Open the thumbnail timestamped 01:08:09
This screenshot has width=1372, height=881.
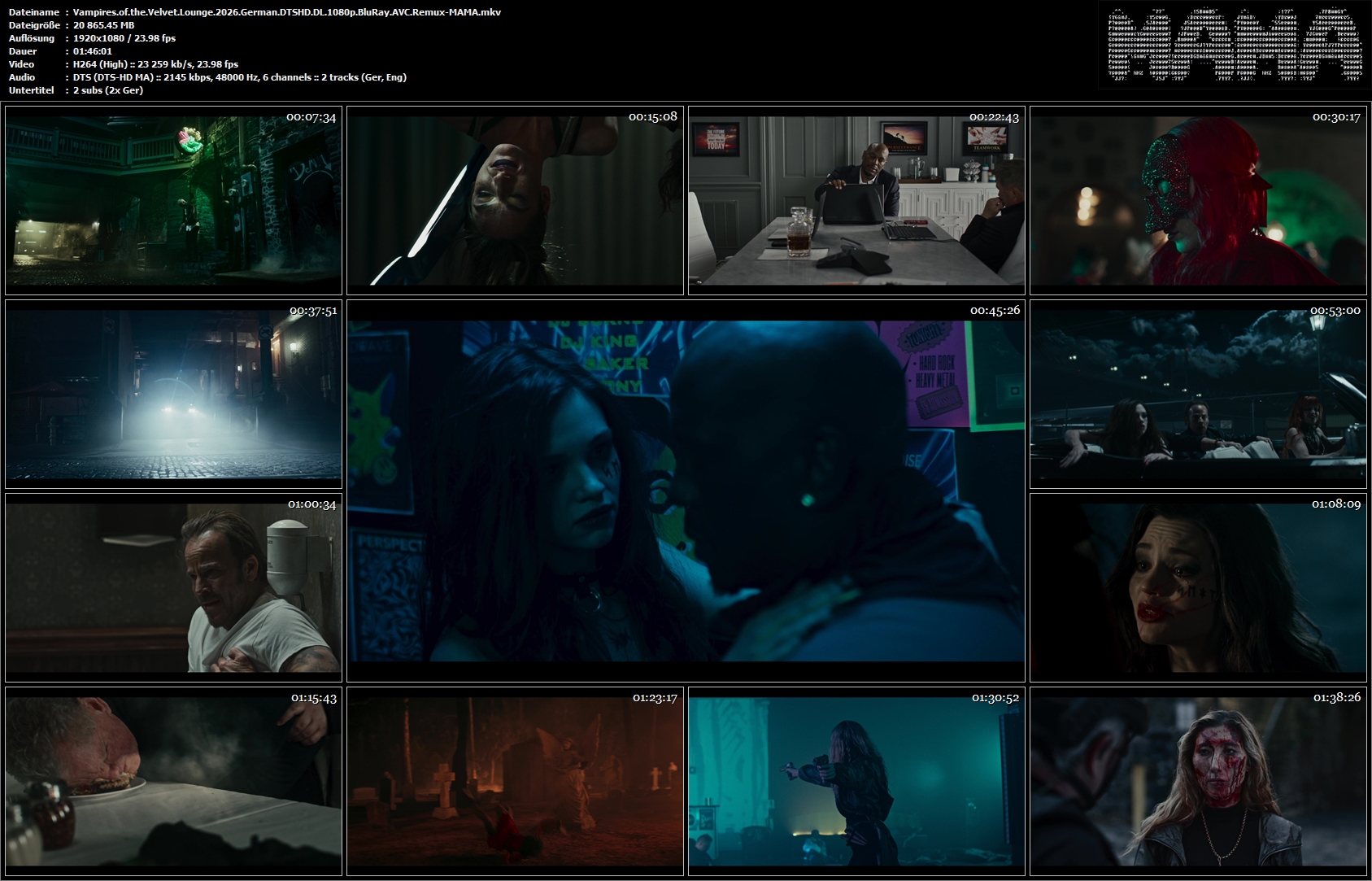[x=1198, y=587]
